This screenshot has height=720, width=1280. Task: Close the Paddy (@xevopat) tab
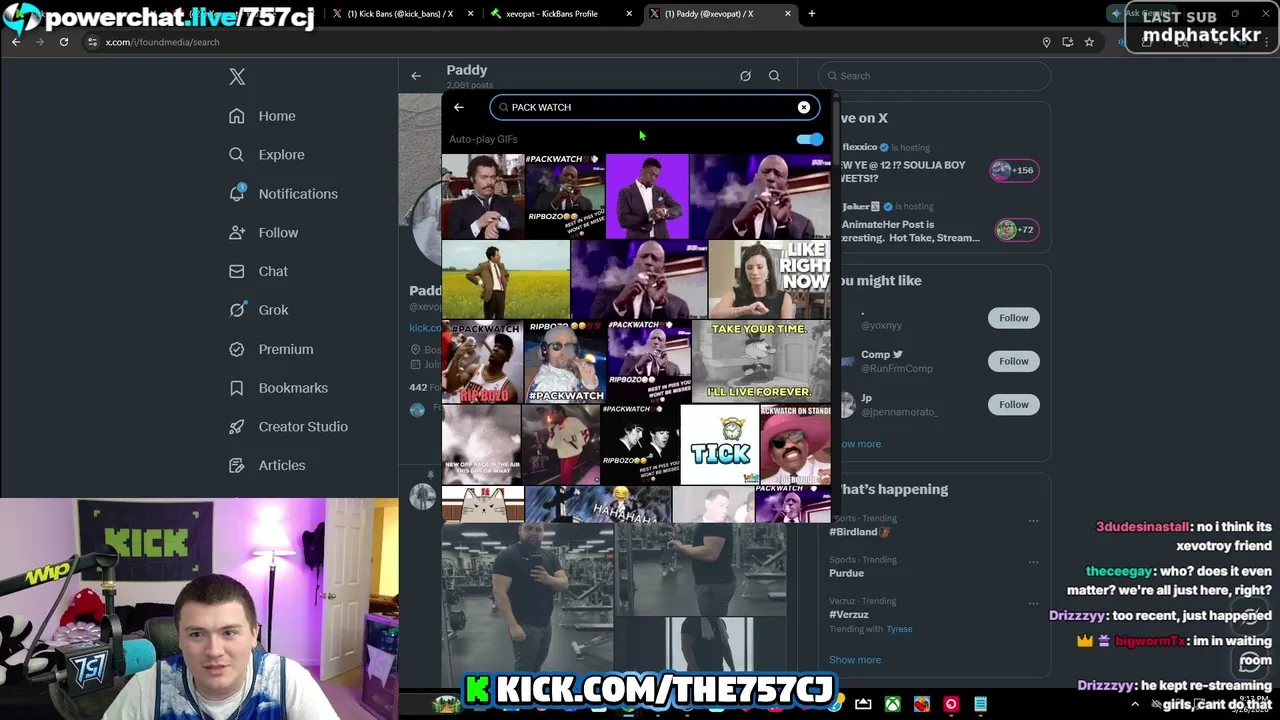[788, 14]
